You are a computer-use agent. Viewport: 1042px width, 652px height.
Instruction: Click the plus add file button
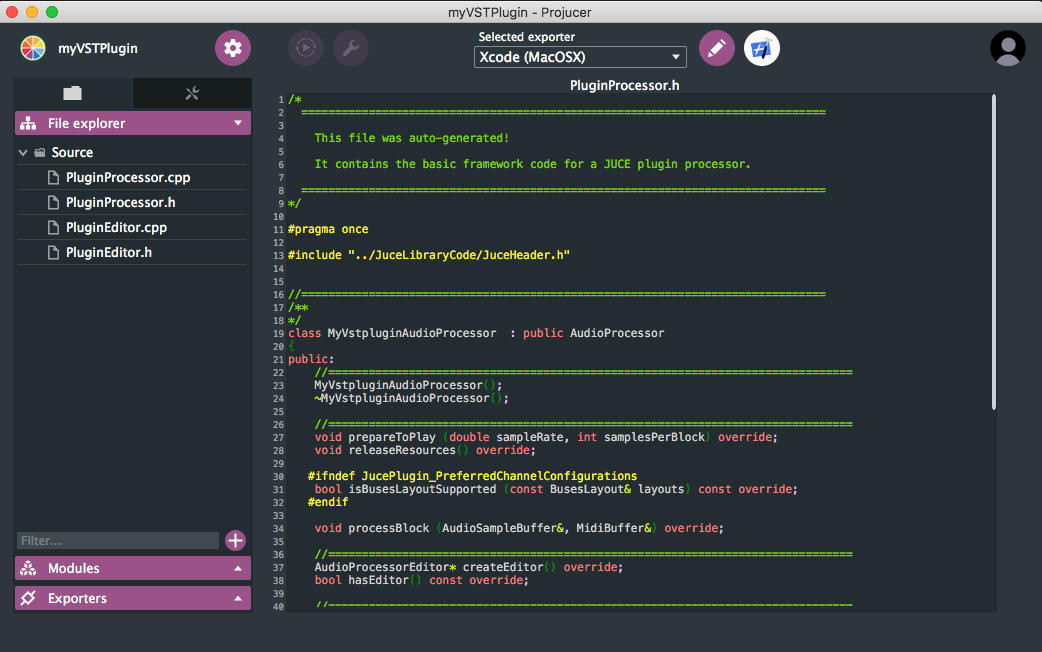coord(235,540)
